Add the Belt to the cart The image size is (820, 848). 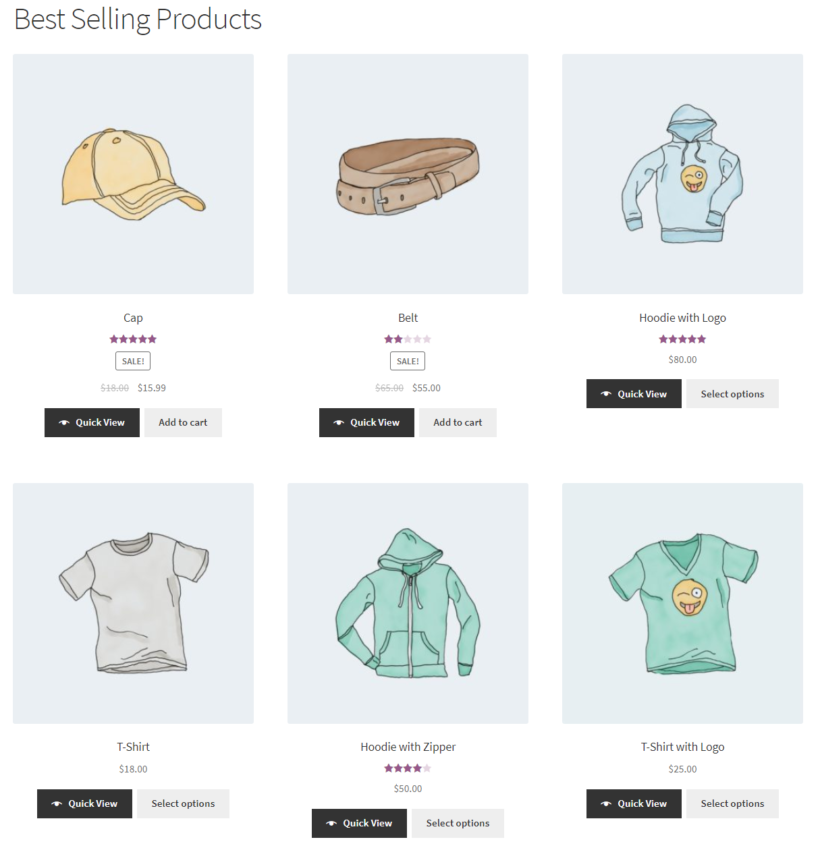coord(457,422)
